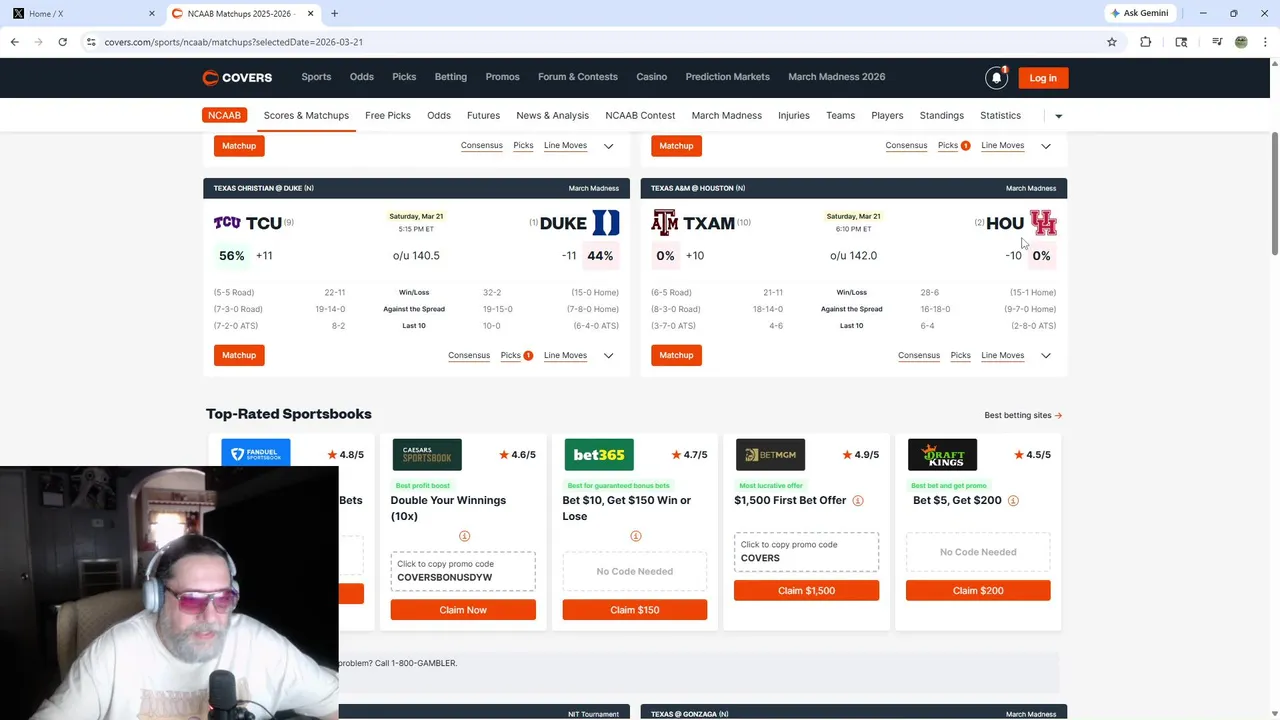Click the bet365 logo
Image resolution: width=1280 pixels, height=720 pixels.
coord(599,454)
